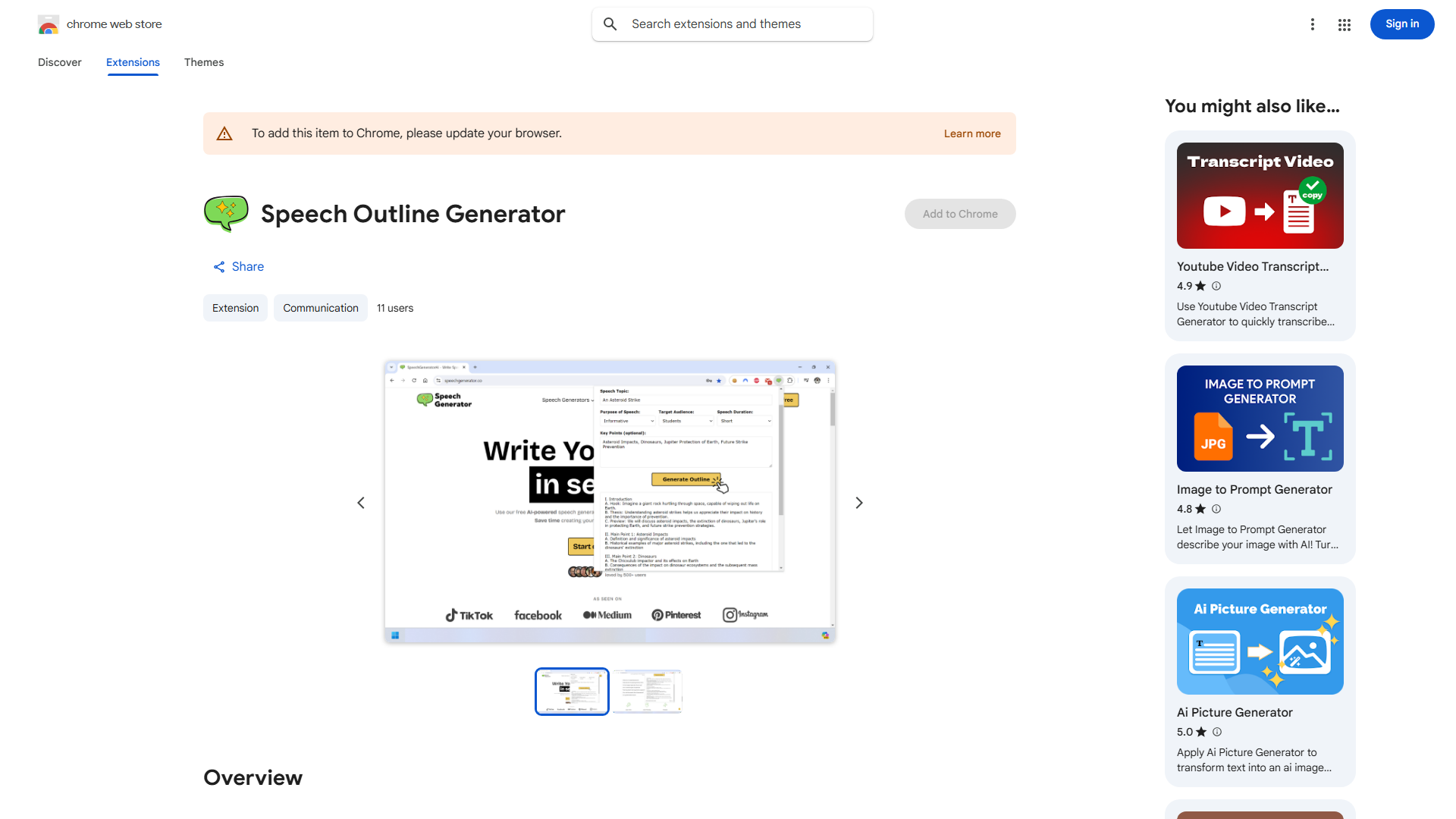The width and height of the screenshot is (1456, 819).
Task: Click info icon next to 4.9 rating
Action: tap(1216, 286)
